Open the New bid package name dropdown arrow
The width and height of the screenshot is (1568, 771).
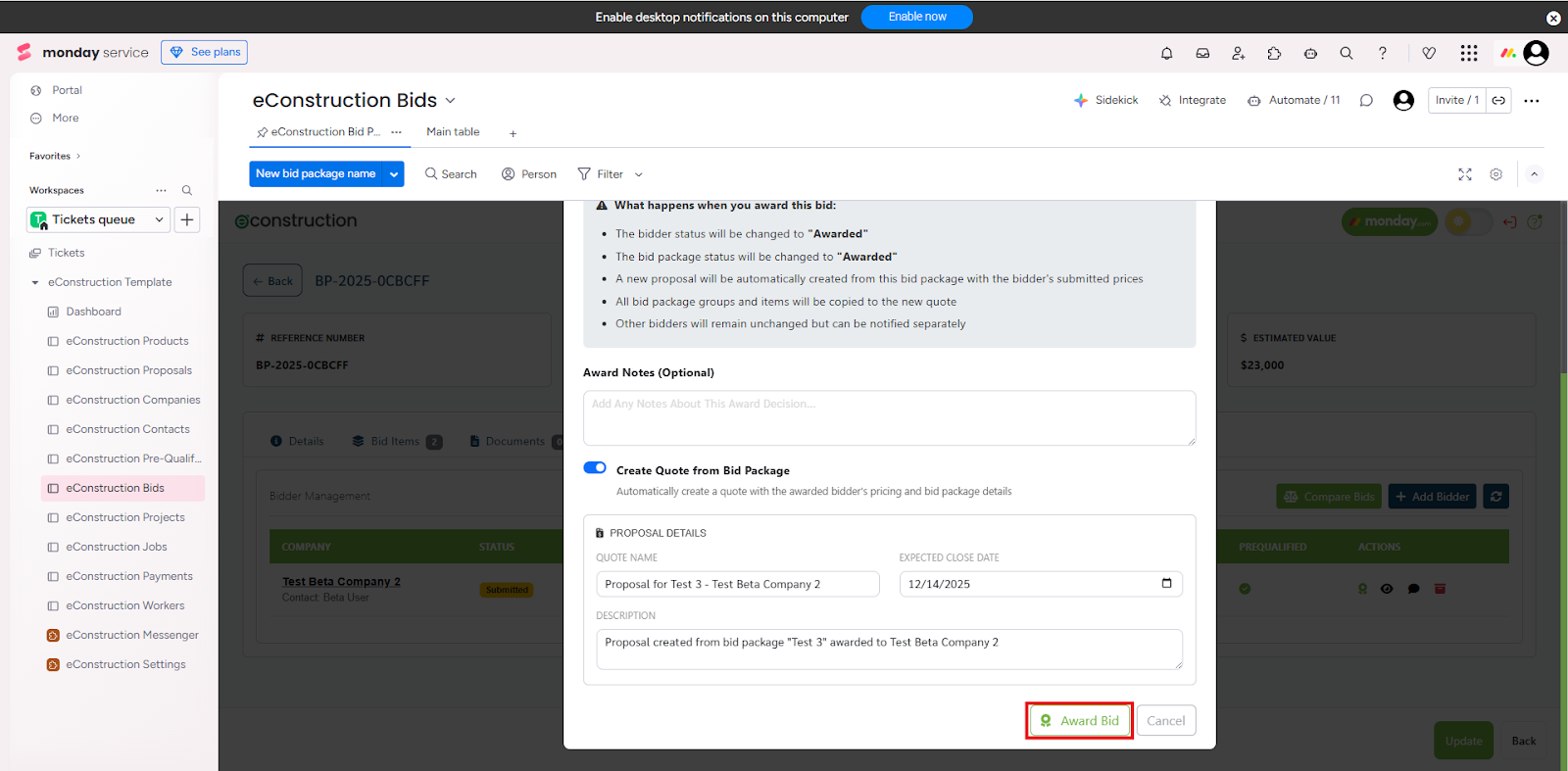[394, 174]
